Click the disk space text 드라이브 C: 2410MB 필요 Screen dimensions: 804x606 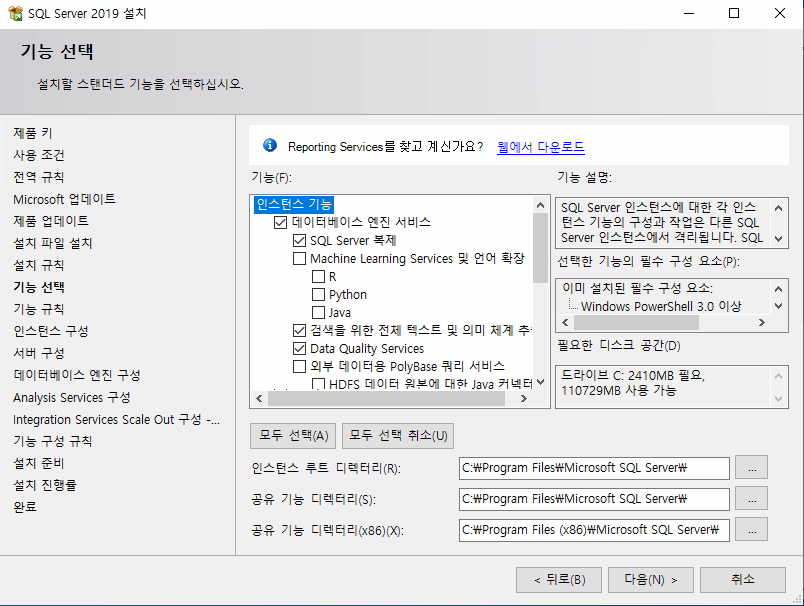[633, 376]
